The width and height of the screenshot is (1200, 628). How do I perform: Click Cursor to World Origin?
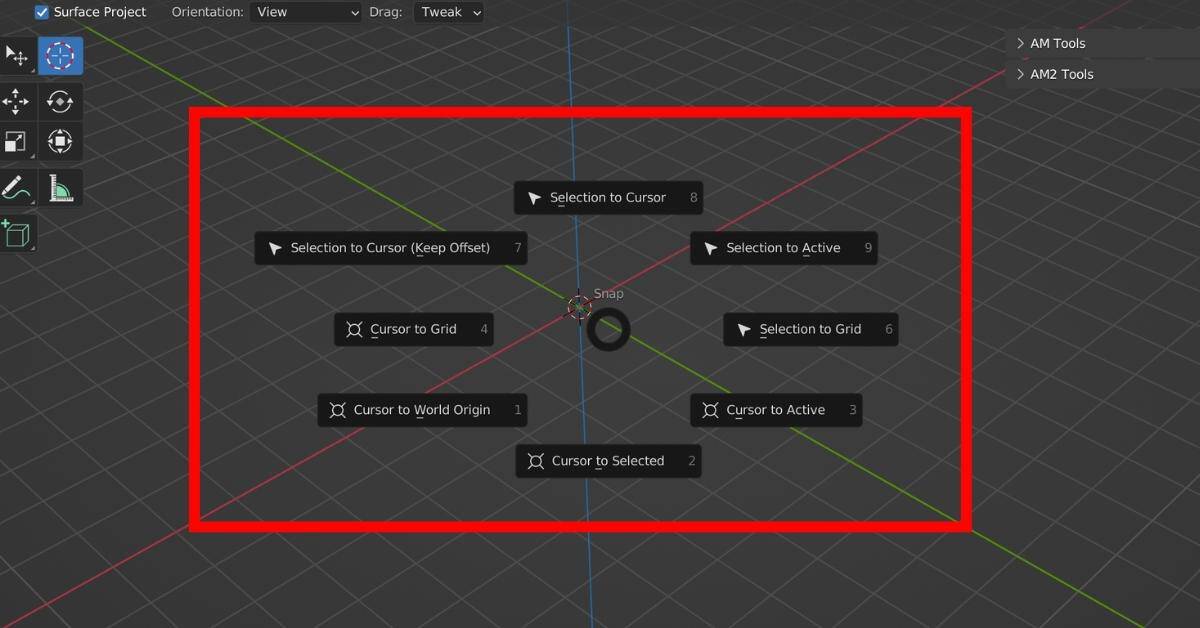421,409
